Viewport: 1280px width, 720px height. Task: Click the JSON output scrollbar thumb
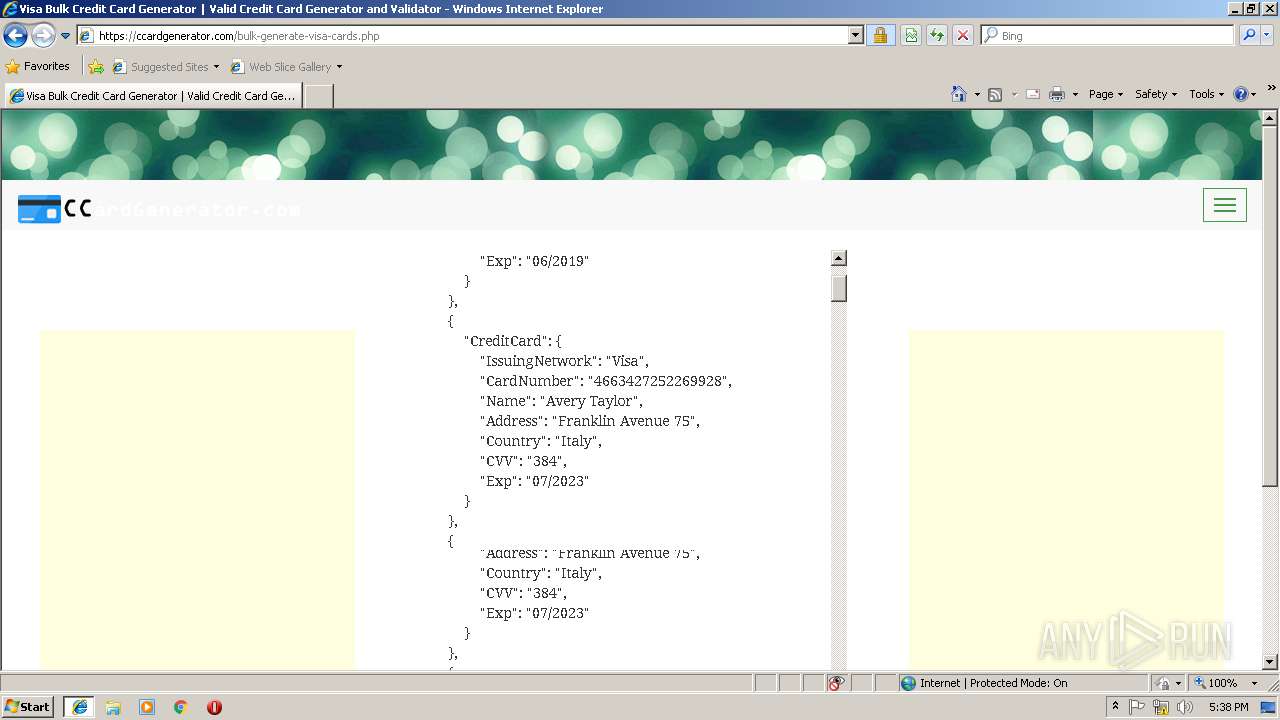(x=839, y=288)
